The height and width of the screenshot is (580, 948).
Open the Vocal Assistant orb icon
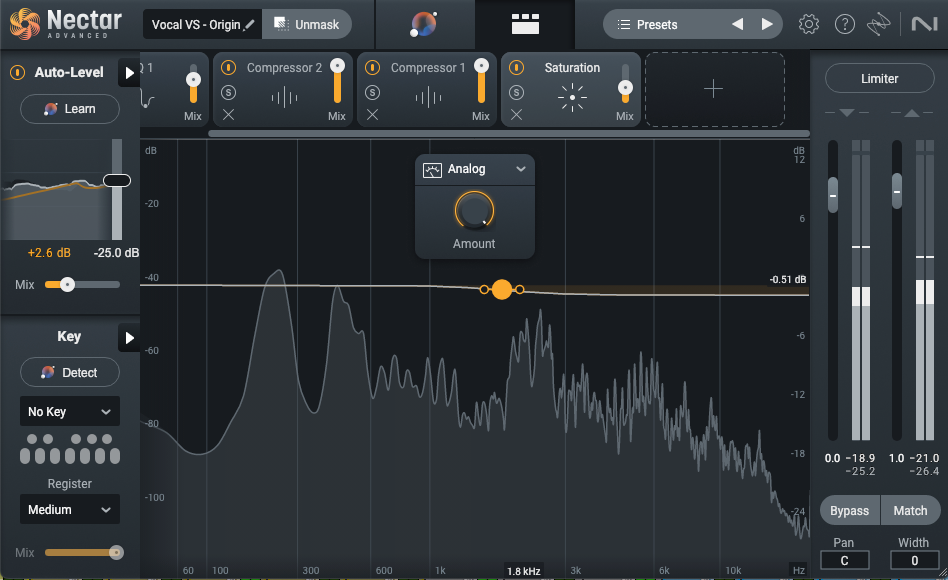pyautogui.click(x=424, y=24)
